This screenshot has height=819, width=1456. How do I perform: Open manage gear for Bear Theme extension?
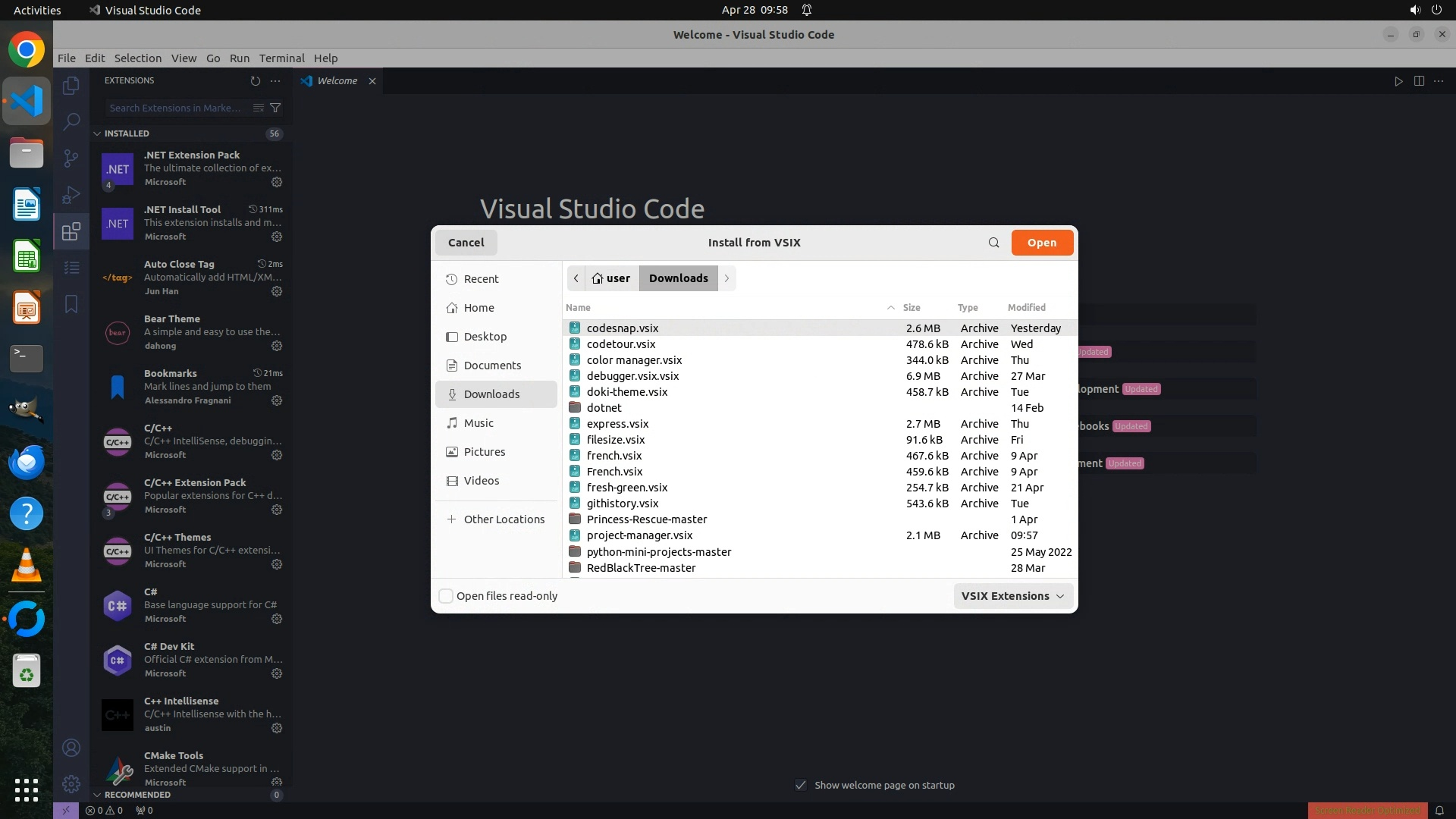tap(277, 346)
